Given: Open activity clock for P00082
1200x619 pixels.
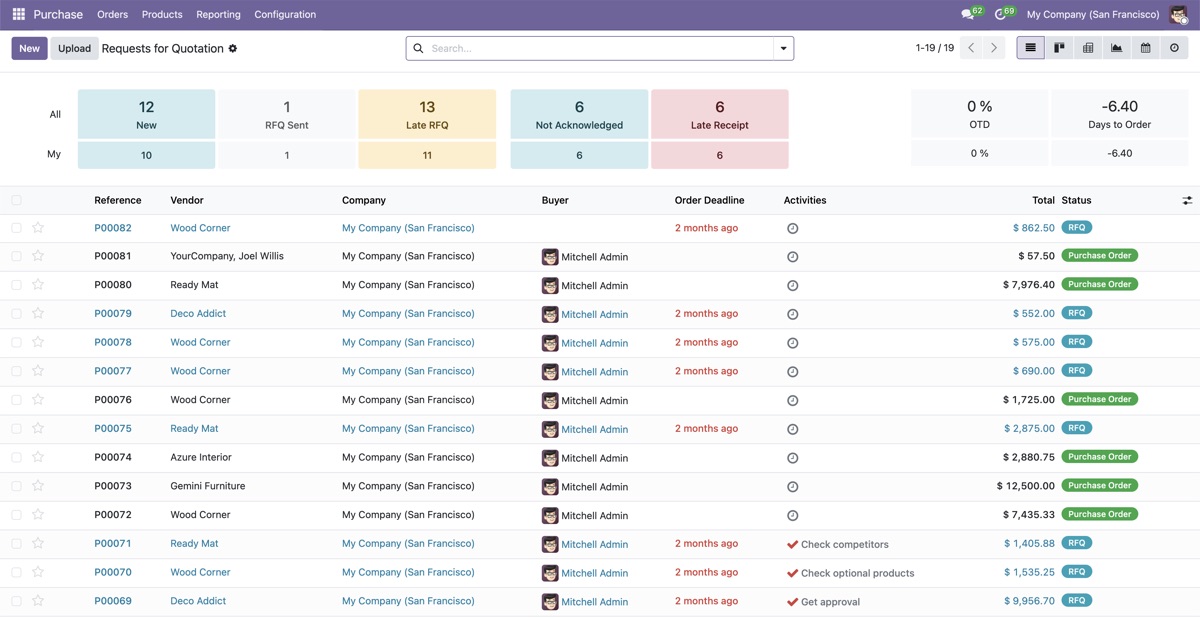Looking at the screenshot, I should click(x=792, y=228).
